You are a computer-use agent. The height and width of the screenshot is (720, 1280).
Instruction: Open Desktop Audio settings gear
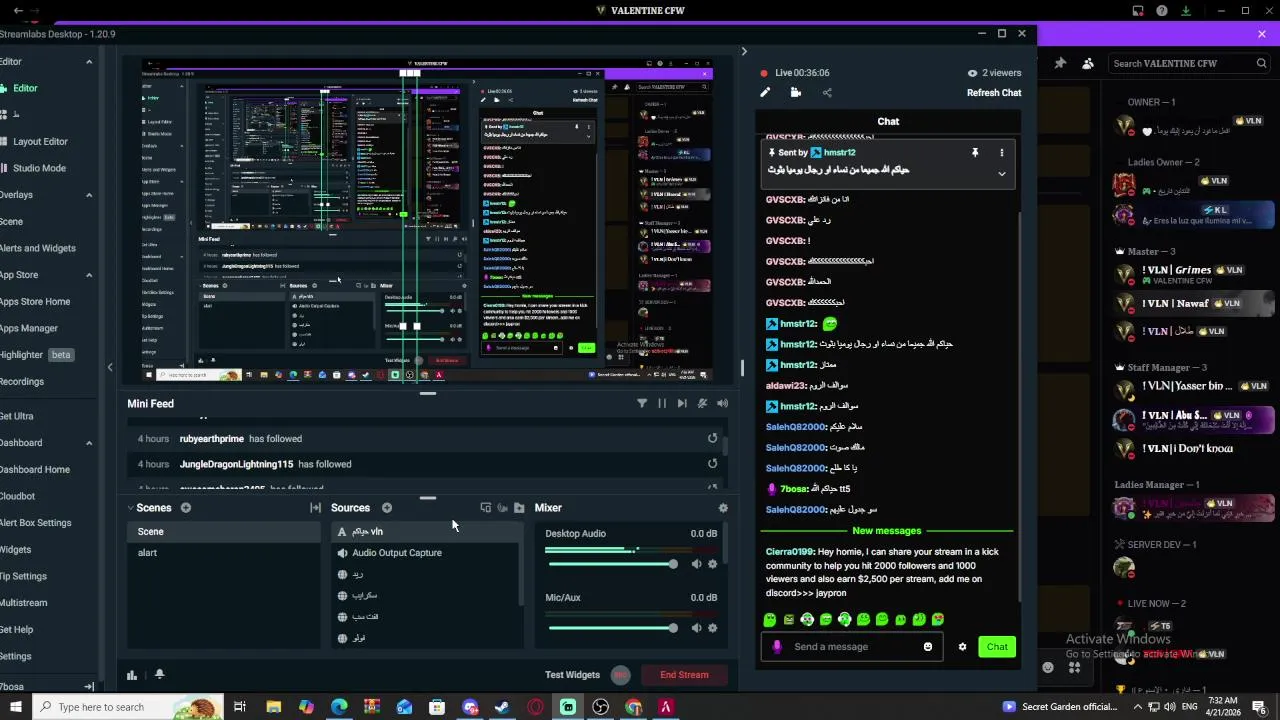(x=712, y=564)
